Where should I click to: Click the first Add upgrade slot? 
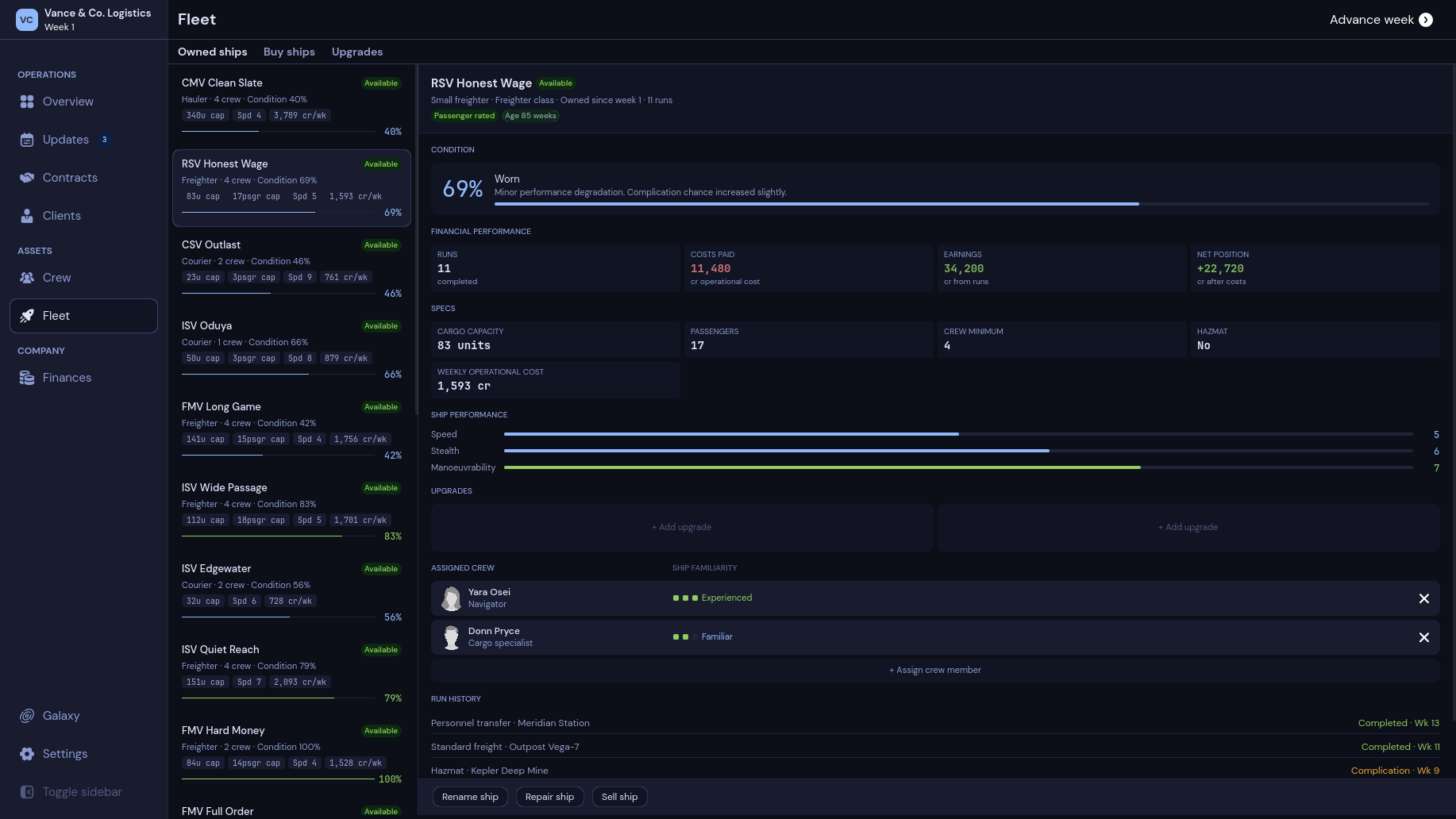coord(681,527)
